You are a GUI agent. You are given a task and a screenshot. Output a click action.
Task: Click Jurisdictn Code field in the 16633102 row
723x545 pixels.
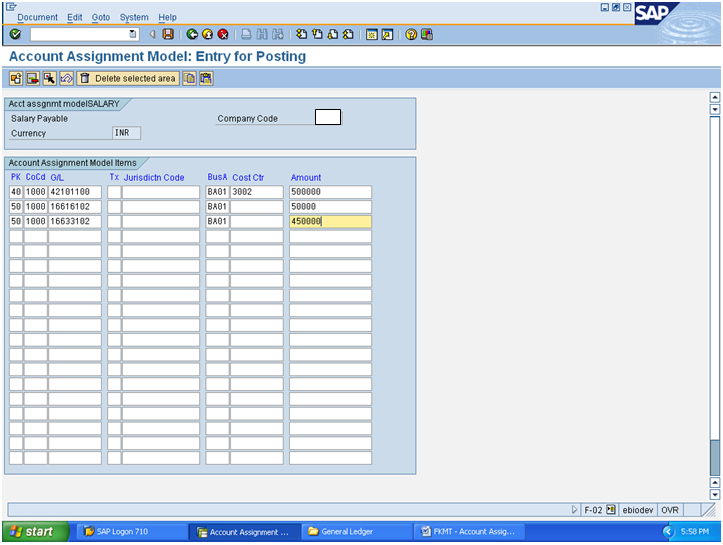(161, 221)
